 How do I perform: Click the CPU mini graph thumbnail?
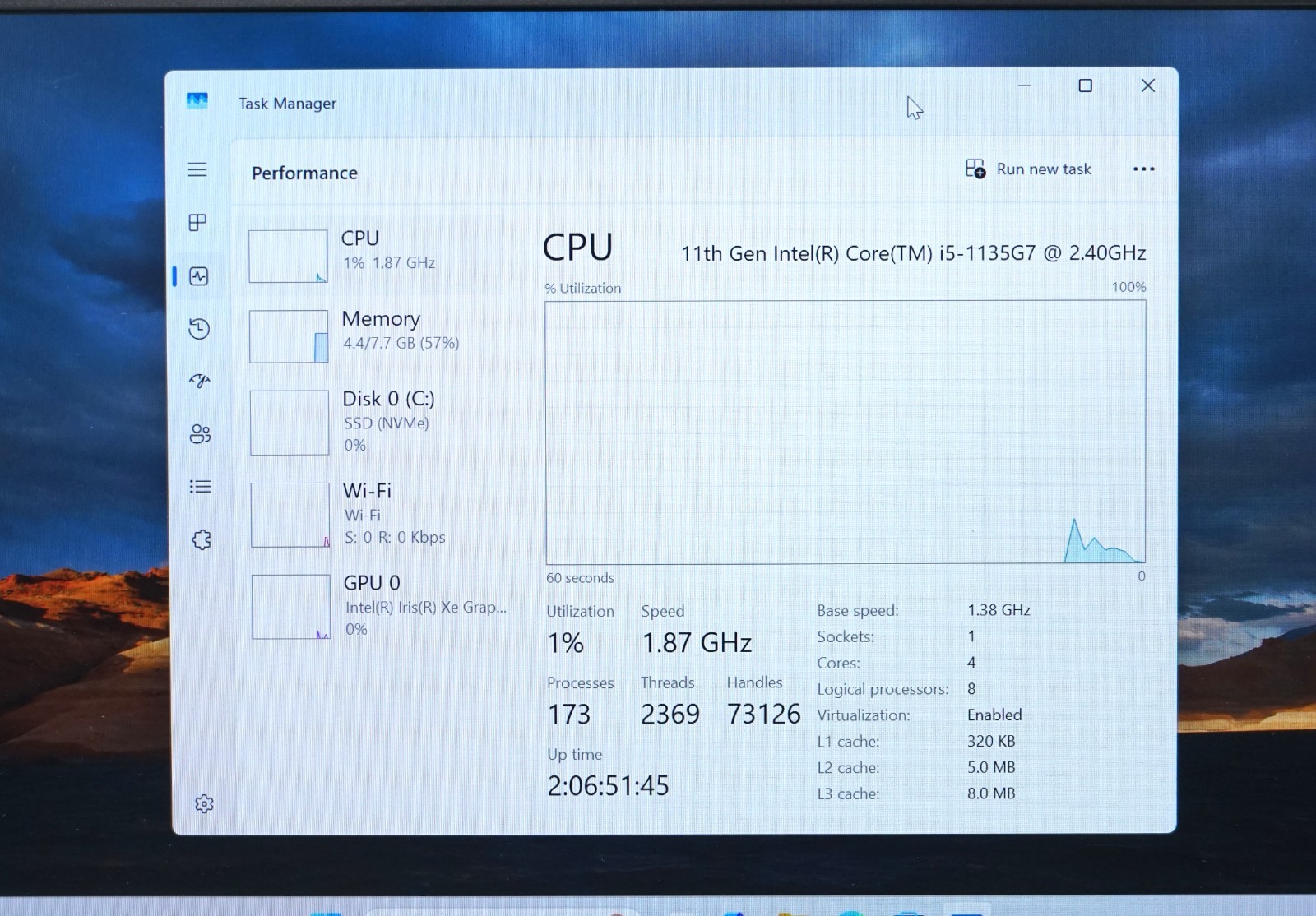288,257
